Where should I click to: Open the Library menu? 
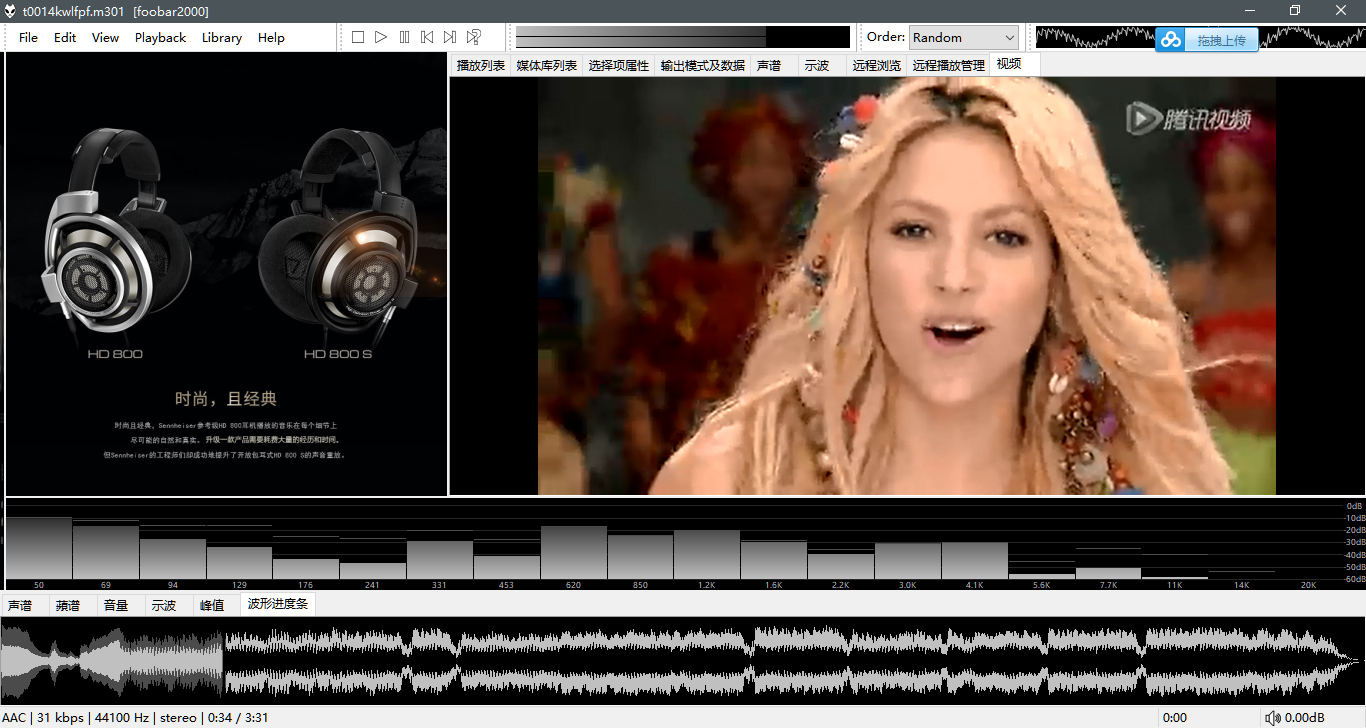click(221, 37)
